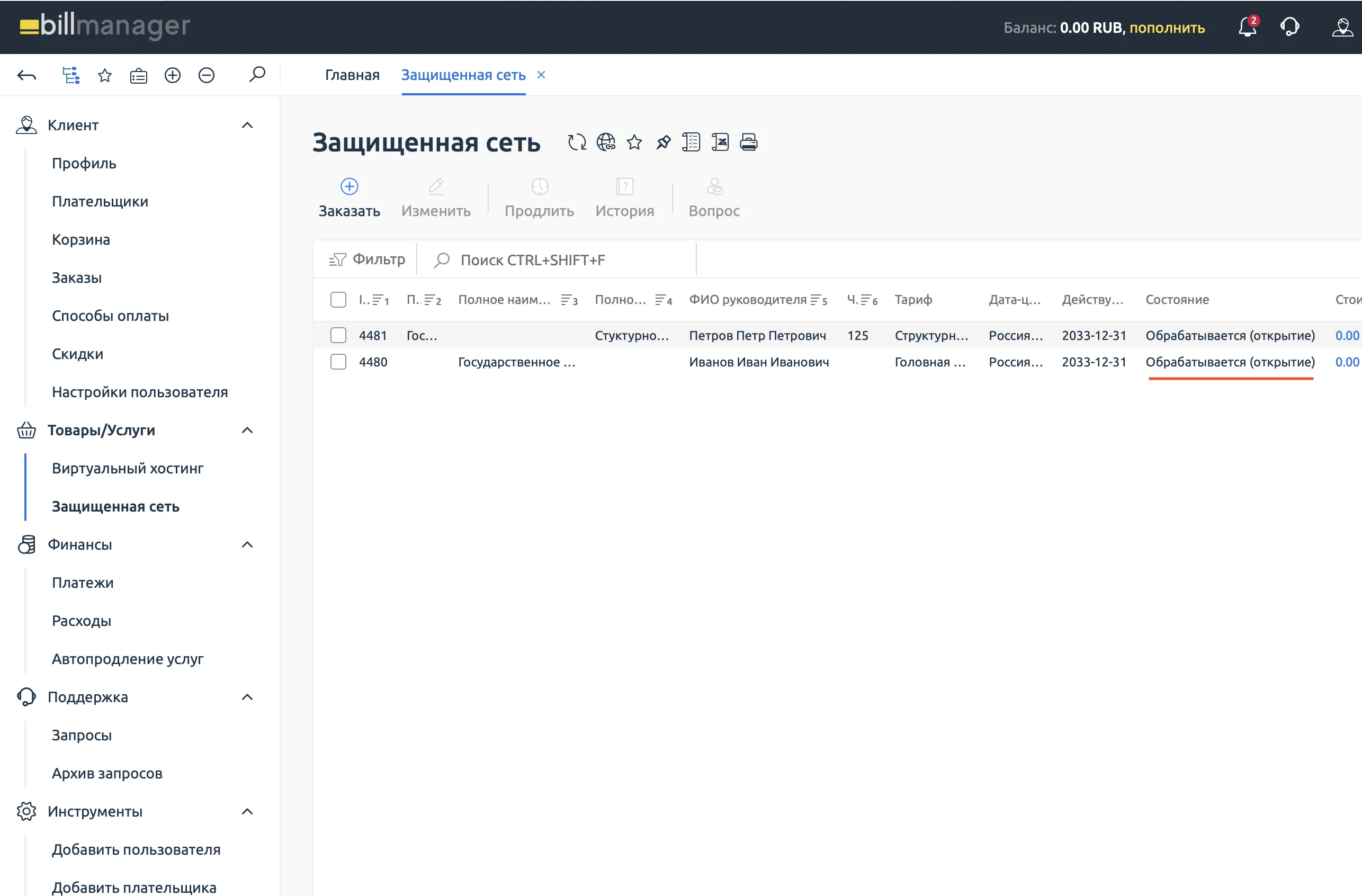Click the Заказать button

point(349,199)
